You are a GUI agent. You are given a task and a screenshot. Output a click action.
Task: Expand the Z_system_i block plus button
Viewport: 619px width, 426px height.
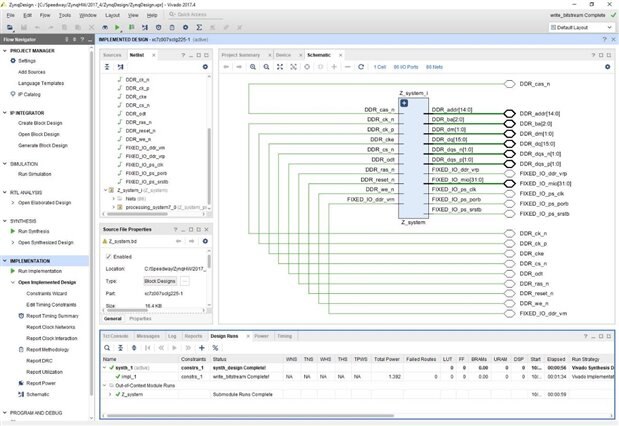point(403,103)
